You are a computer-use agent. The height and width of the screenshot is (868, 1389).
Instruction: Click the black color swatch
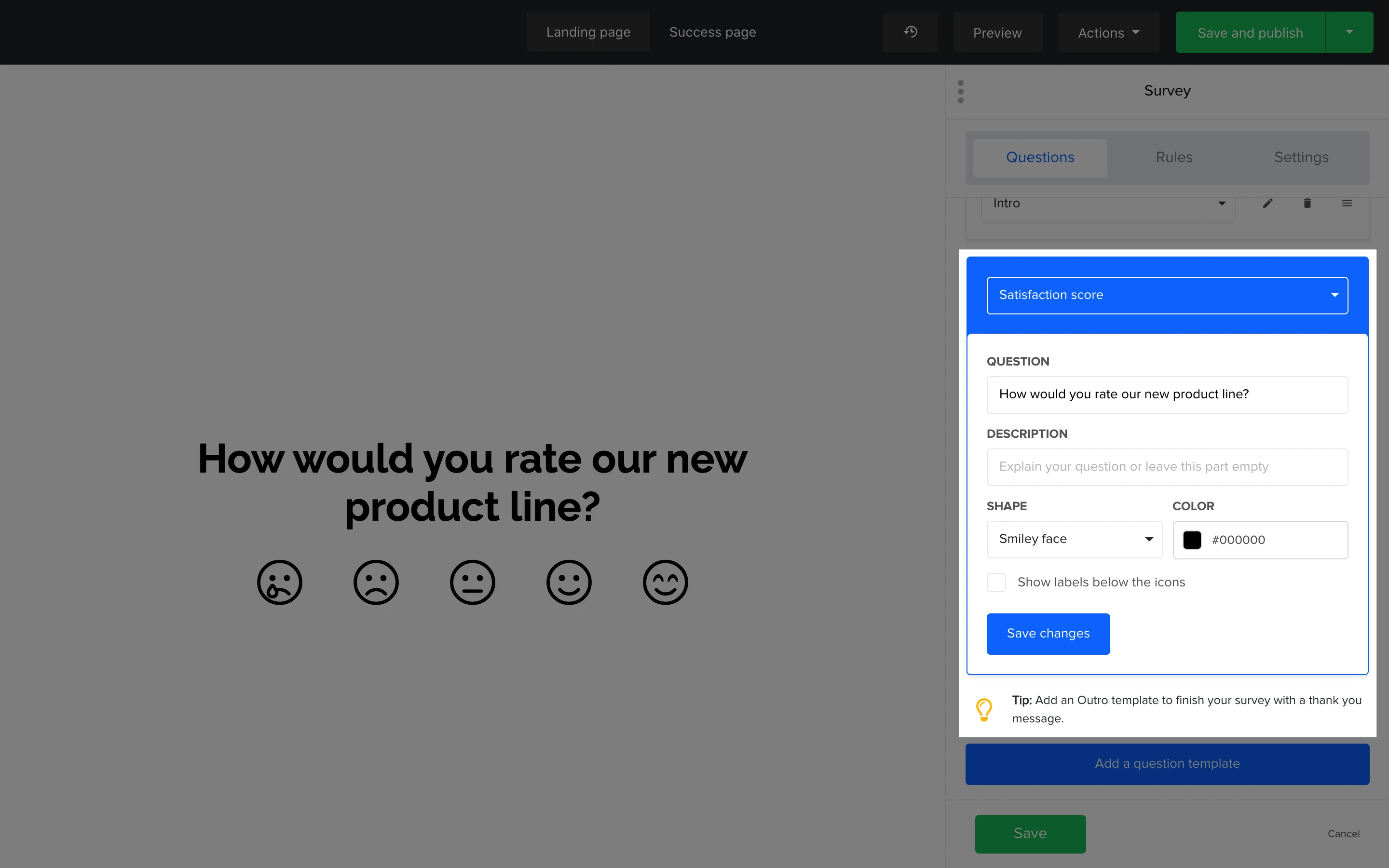pos(1192,540)
